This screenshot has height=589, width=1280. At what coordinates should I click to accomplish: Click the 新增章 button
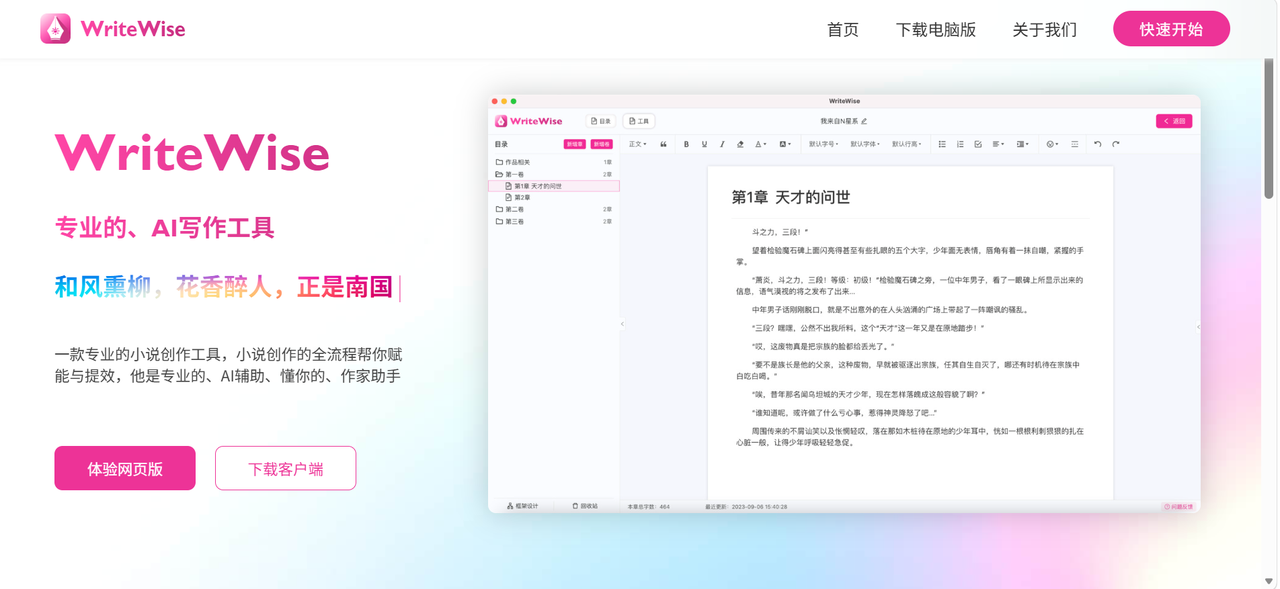(575, 145)
